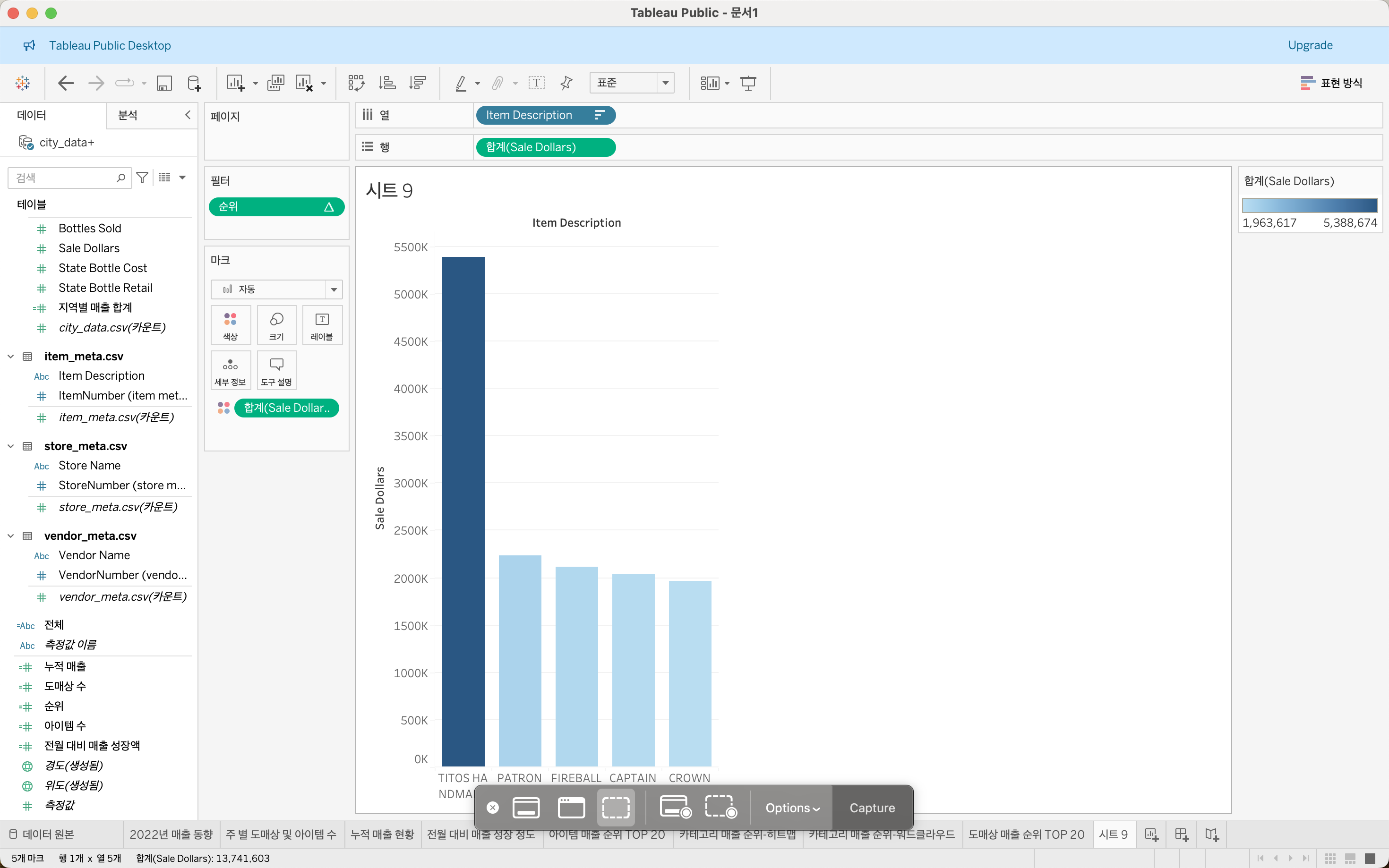
Task: Click the Sale Dollars color legend gradient
Action: click(1309, 205)
